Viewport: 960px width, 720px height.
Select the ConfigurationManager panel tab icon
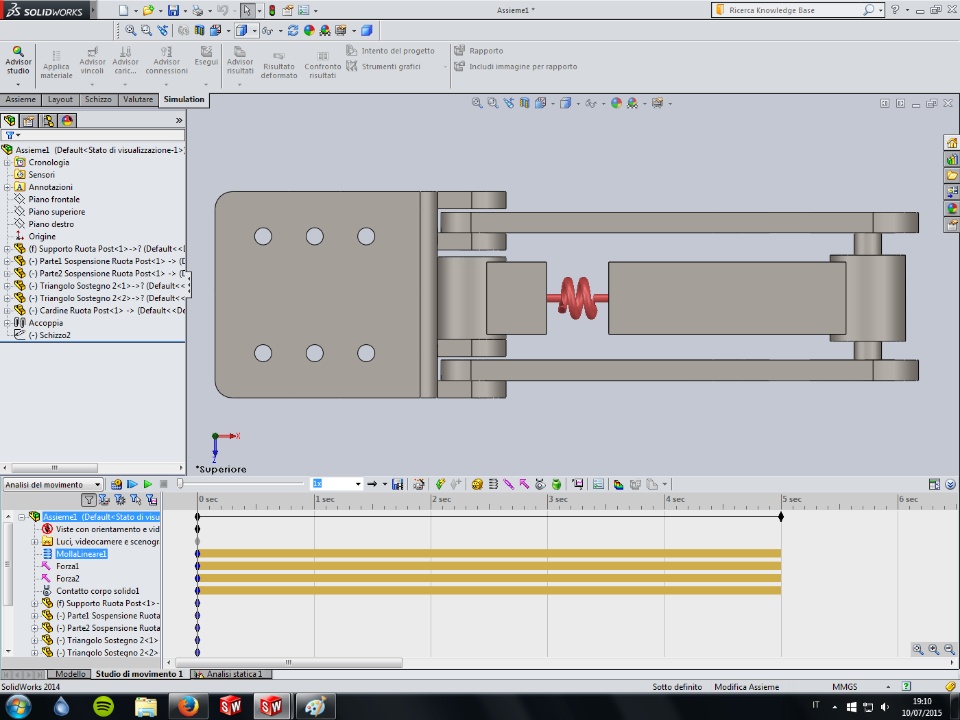point(47,120)
